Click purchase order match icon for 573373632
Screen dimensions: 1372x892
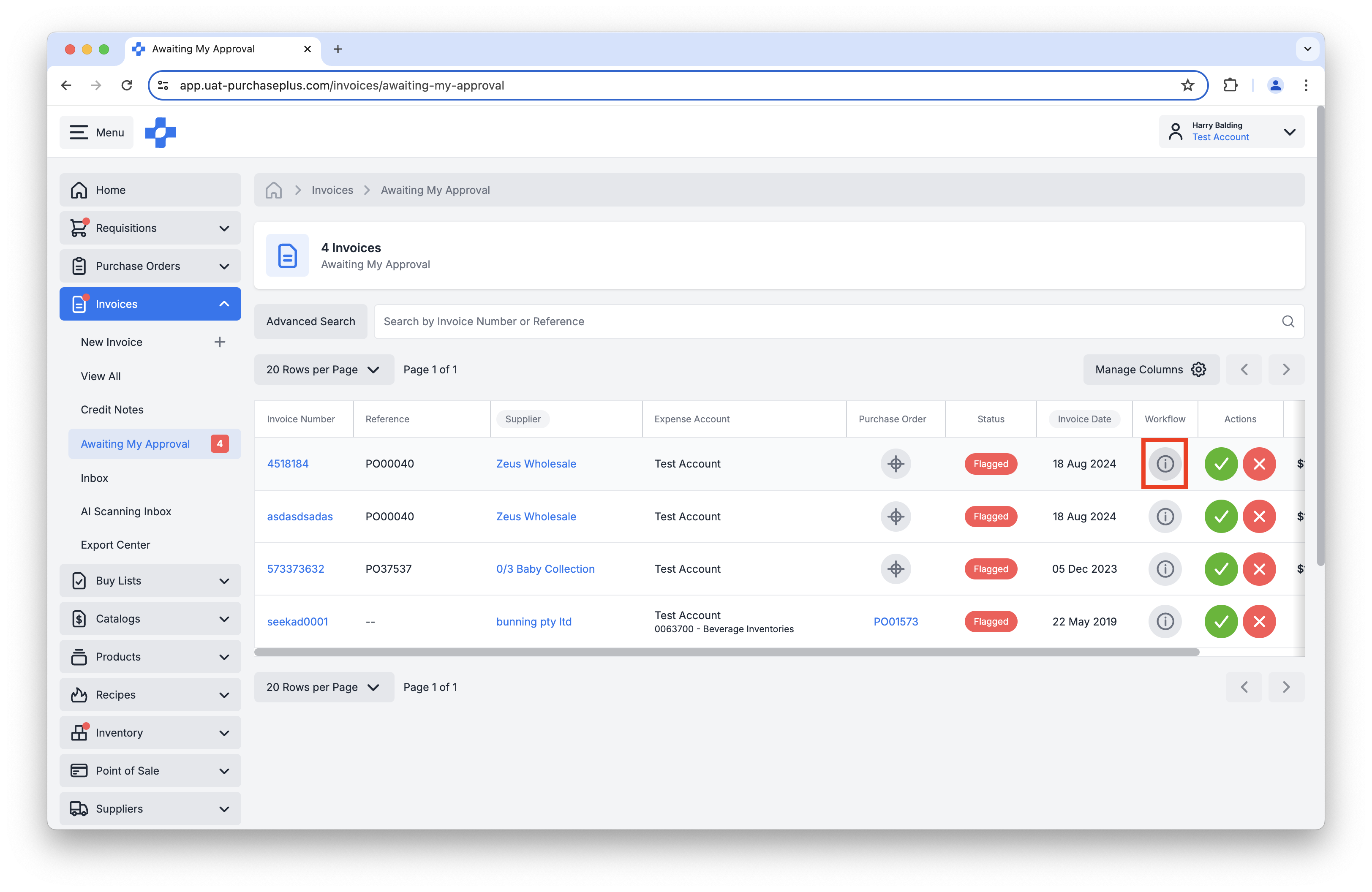coord(895,569)
